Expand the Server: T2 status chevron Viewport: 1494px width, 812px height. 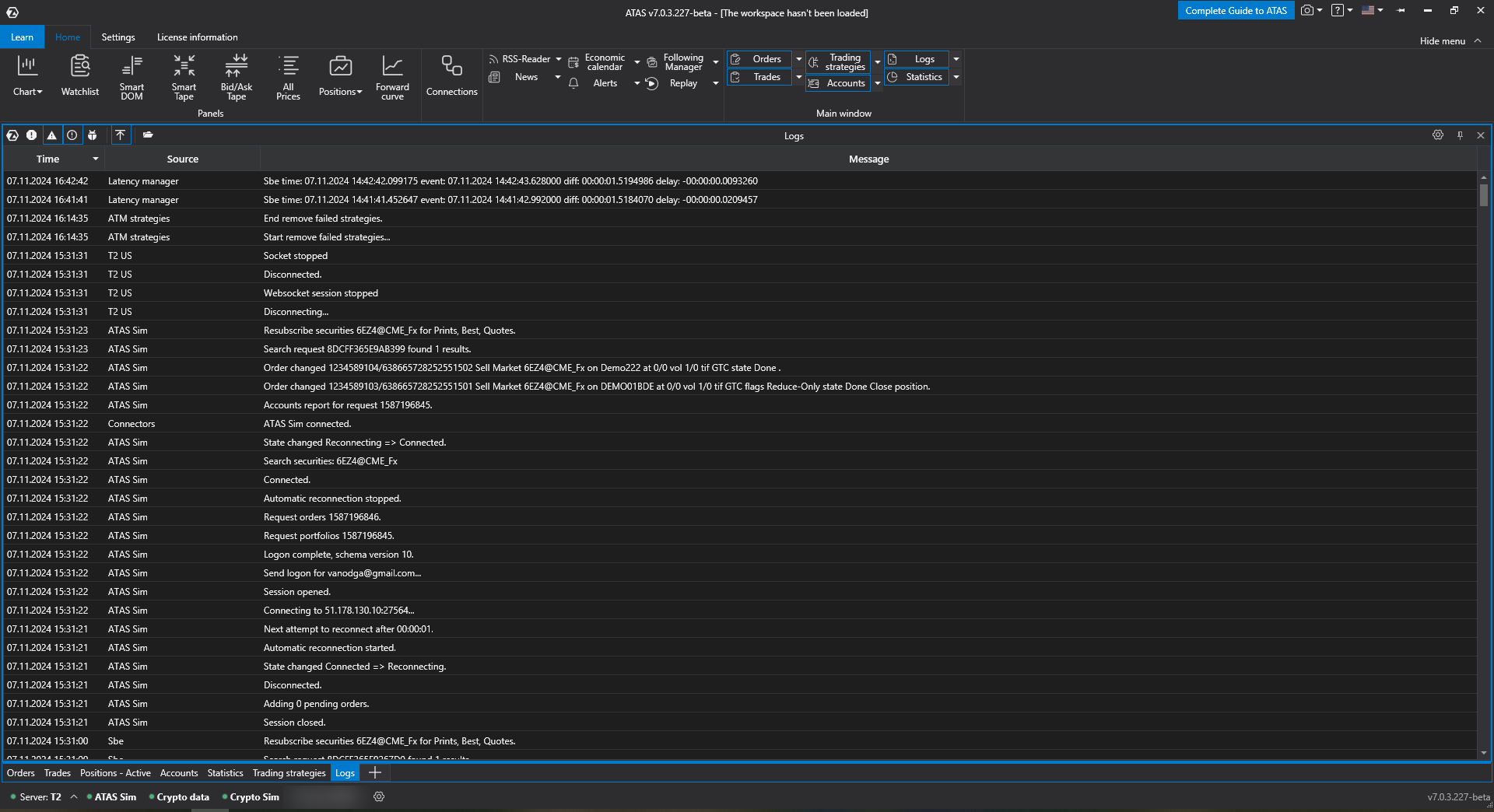(74, 796)
